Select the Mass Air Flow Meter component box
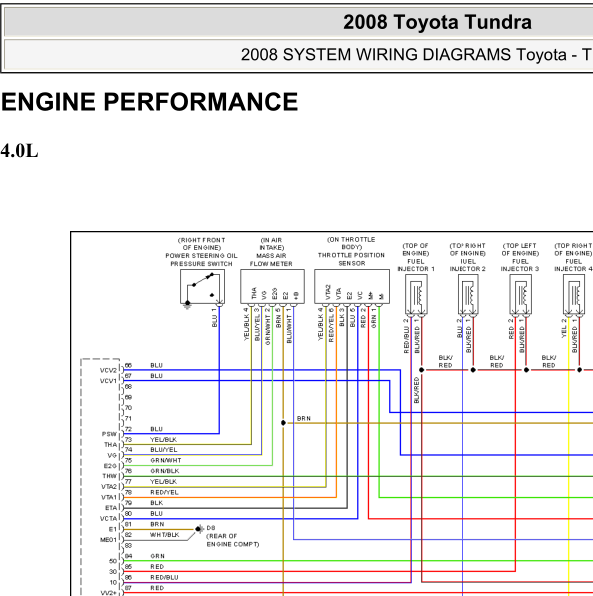Image resolution: width=593 pixels, height=596 pixels. (272, 287)
